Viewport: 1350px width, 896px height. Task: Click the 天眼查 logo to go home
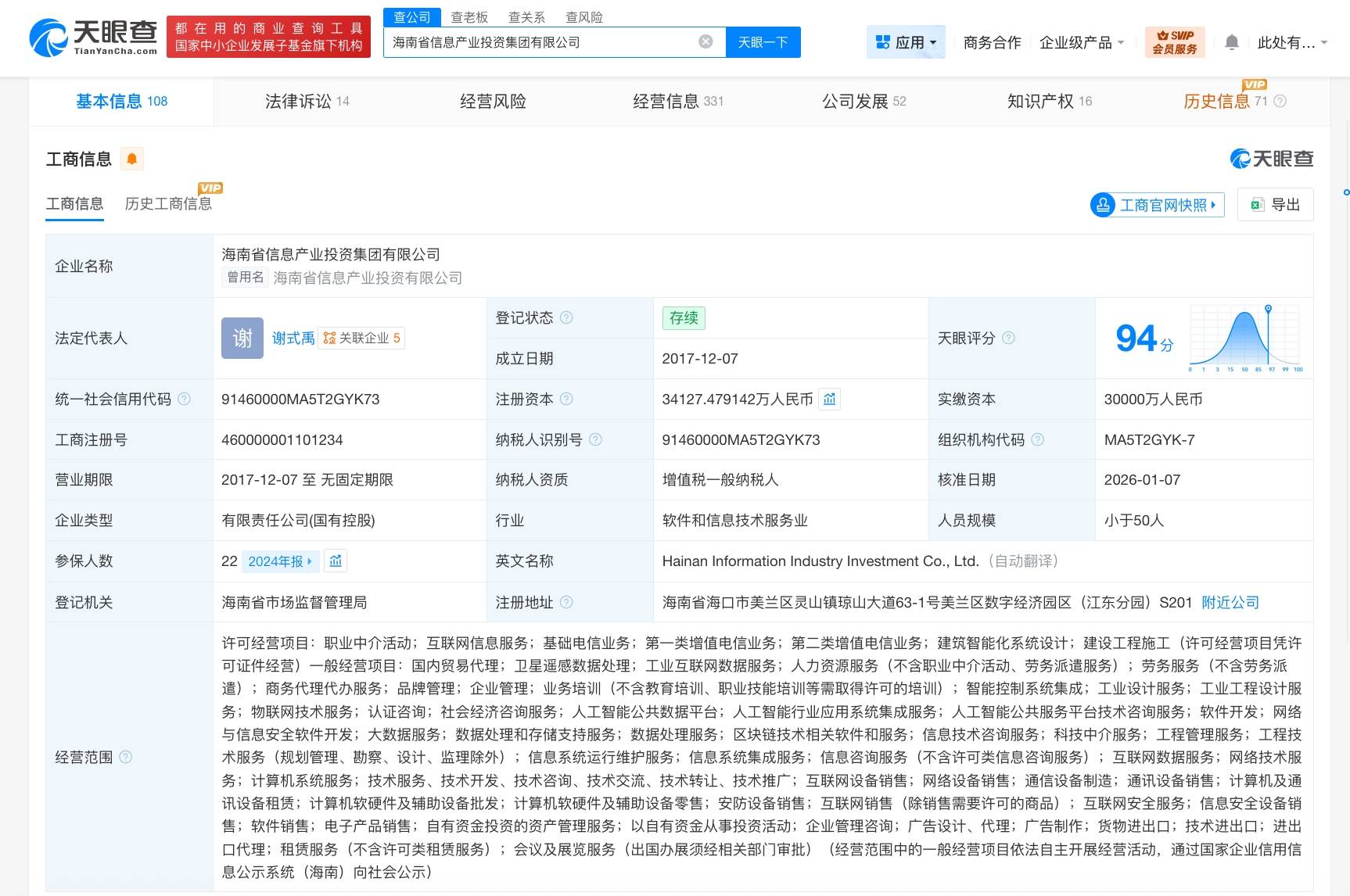(x=93, y=38)
